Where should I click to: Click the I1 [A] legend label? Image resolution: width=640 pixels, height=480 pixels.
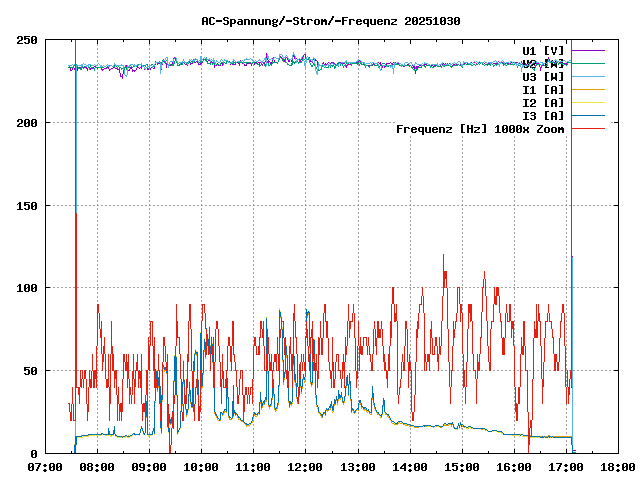[543, 89]
